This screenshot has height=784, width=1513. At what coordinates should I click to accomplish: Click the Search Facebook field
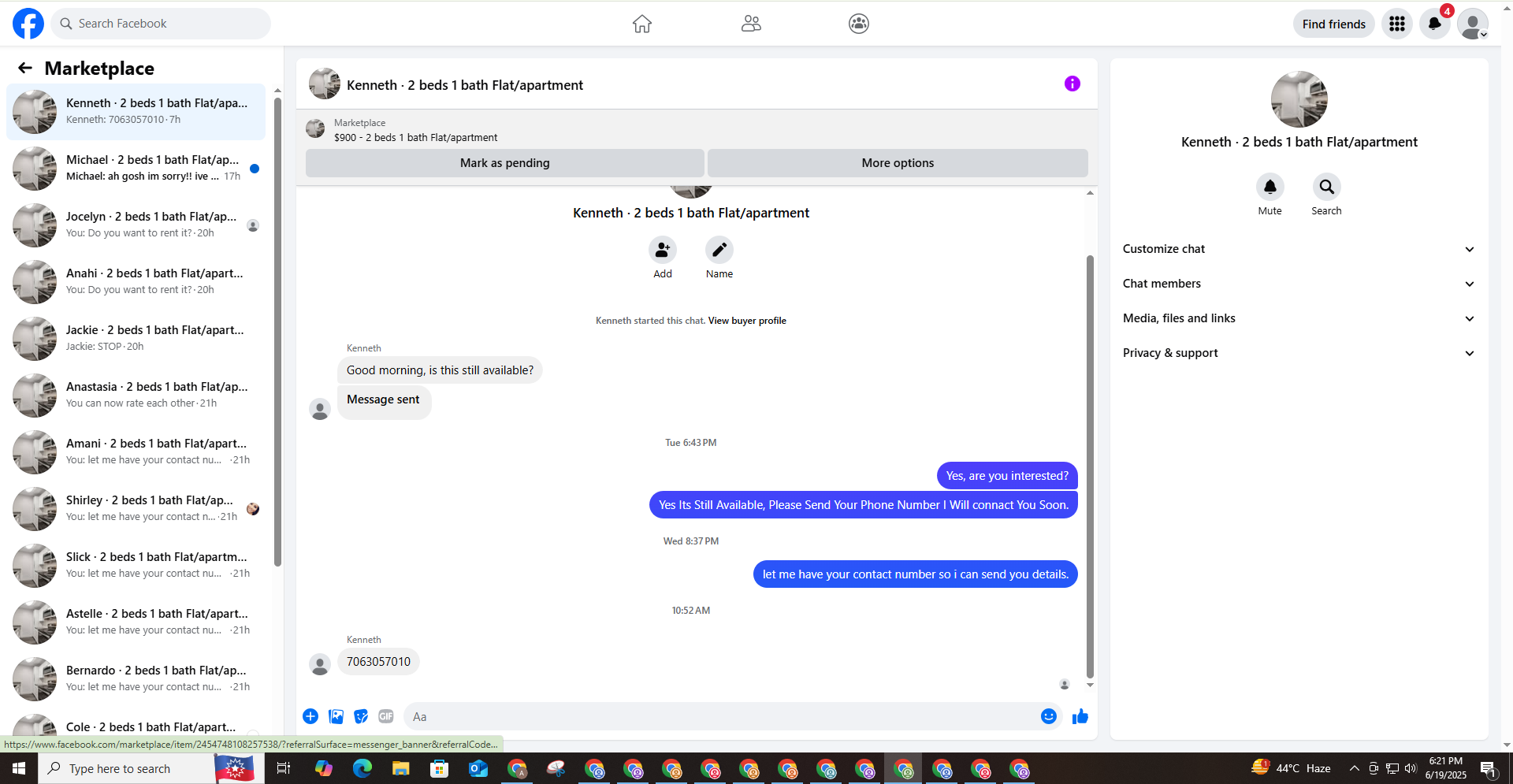coord(161,24)
